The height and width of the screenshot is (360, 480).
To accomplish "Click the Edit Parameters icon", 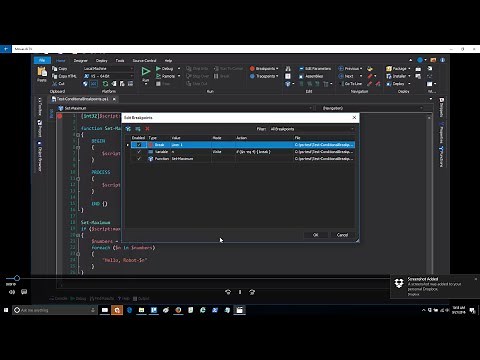I will pyautogui.click(x=301, y=68).
